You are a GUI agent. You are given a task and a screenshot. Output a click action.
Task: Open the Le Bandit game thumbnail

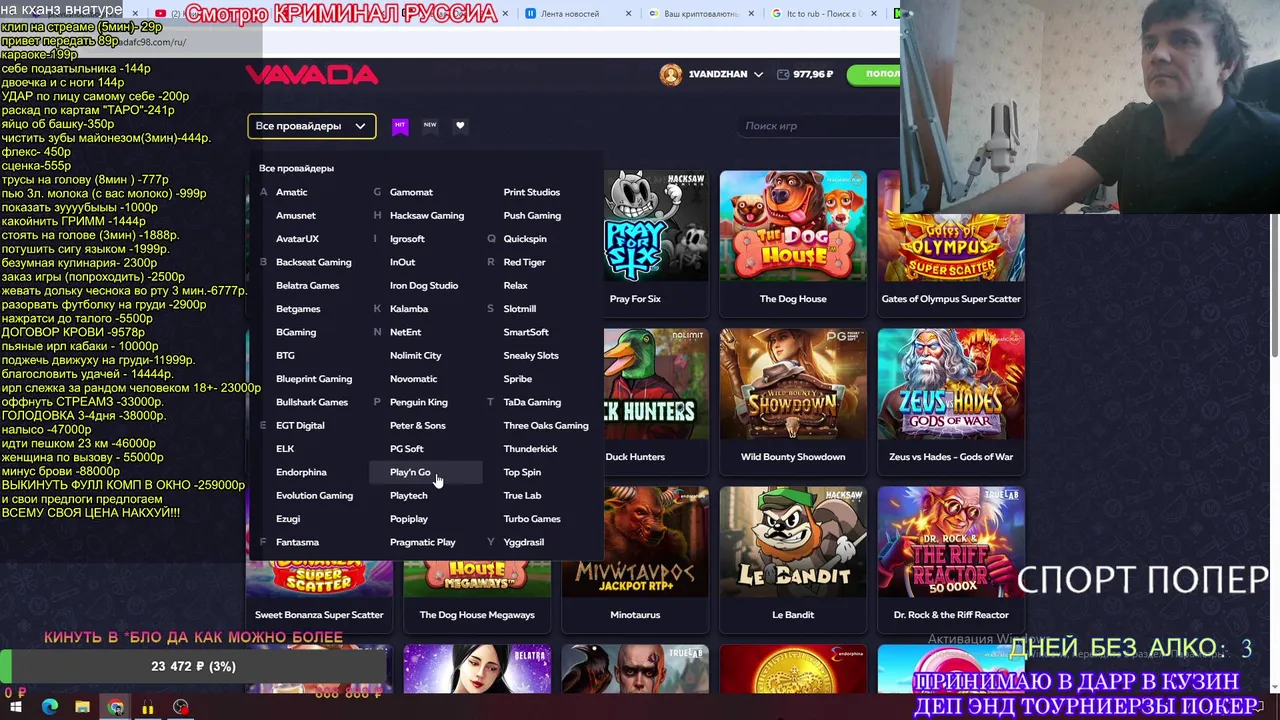click(x=793, y=542)
